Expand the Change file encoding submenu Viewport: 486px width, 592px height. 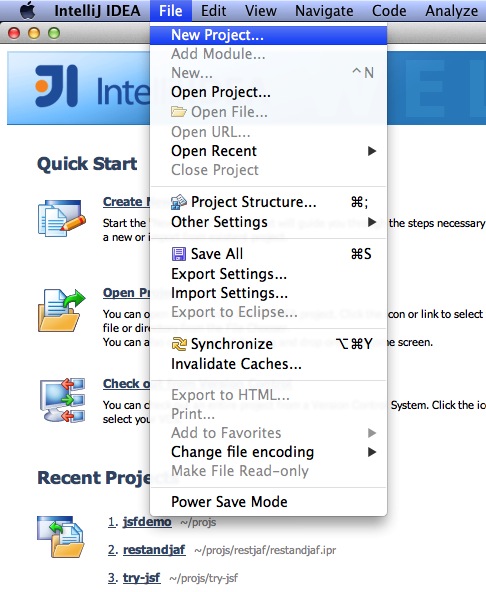point(268,452)
